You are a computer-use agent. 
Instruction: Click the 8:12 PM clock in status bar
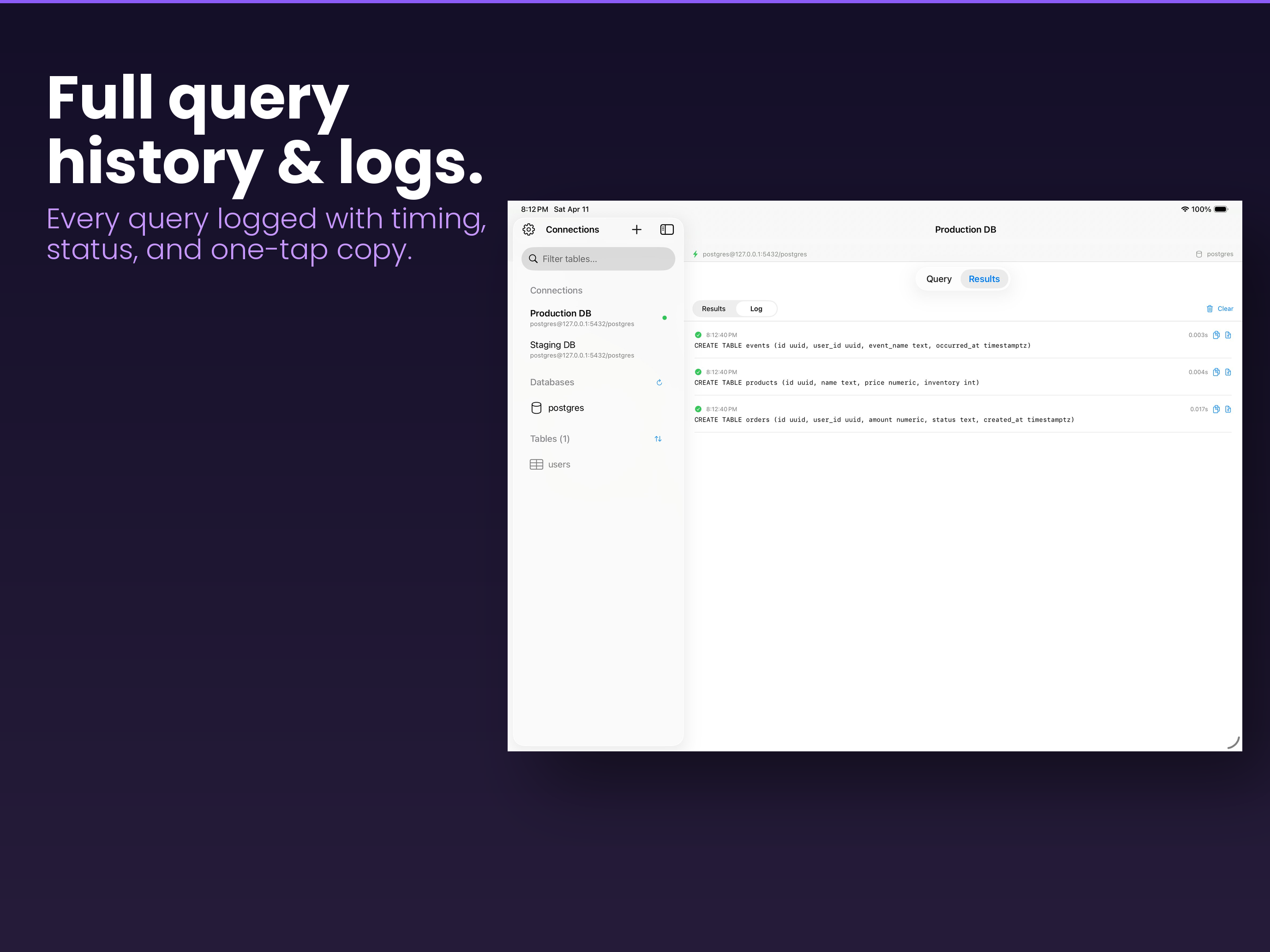tap(534, 209)
